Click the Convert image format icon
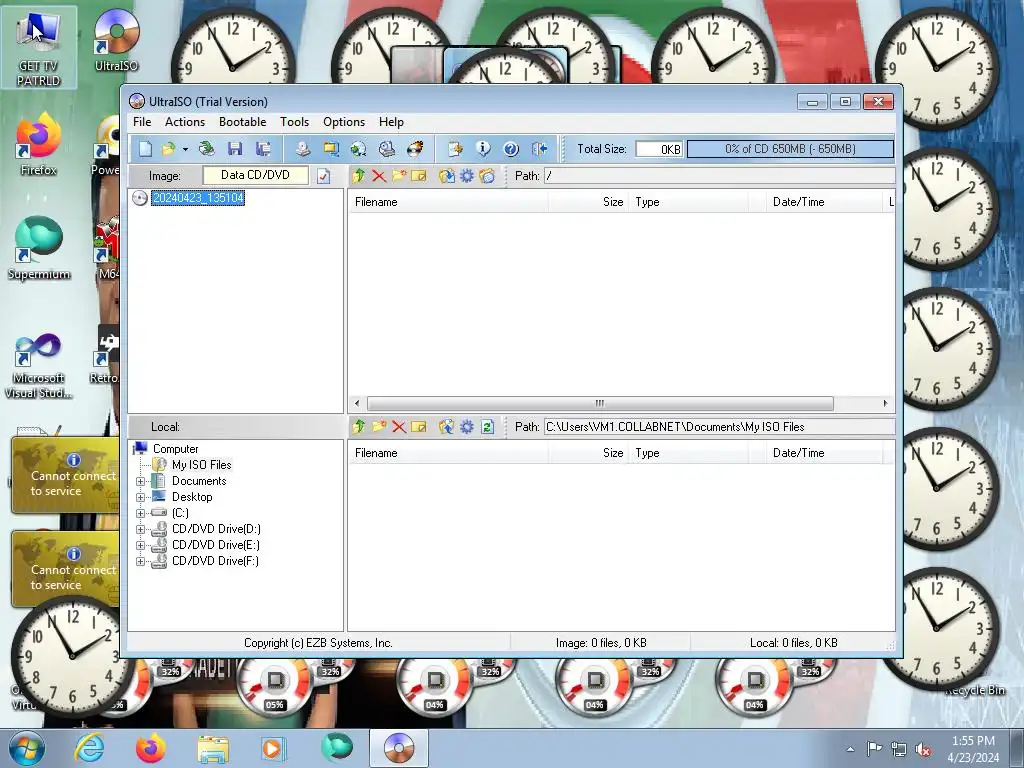Image resolution: width=1024 pixels, height=768 pixels. pyautogui.click(x=331, y=149)
